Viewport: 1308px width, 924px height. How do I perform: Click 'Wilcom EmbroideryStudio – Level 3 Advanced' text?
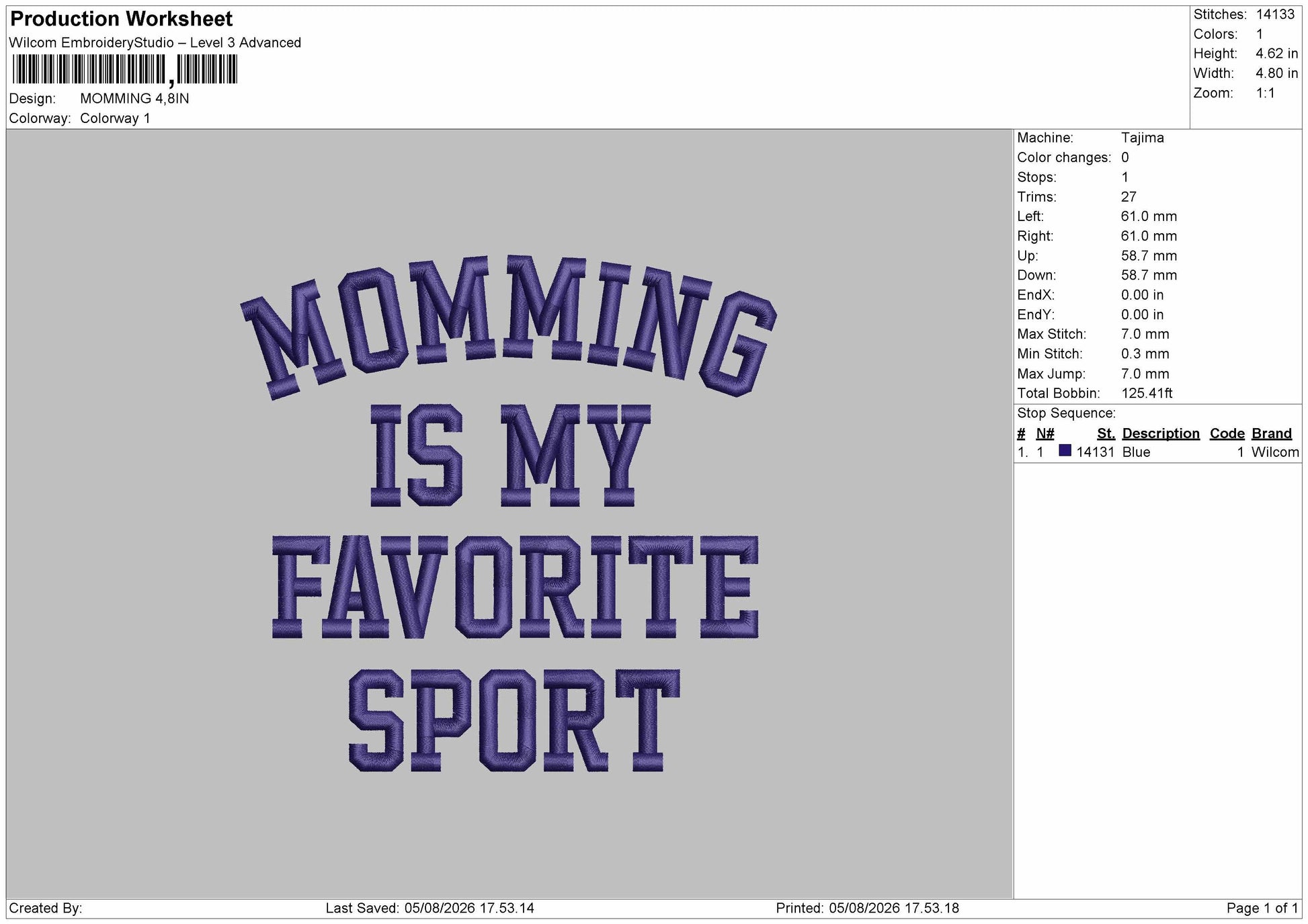[x=155, y=42]
